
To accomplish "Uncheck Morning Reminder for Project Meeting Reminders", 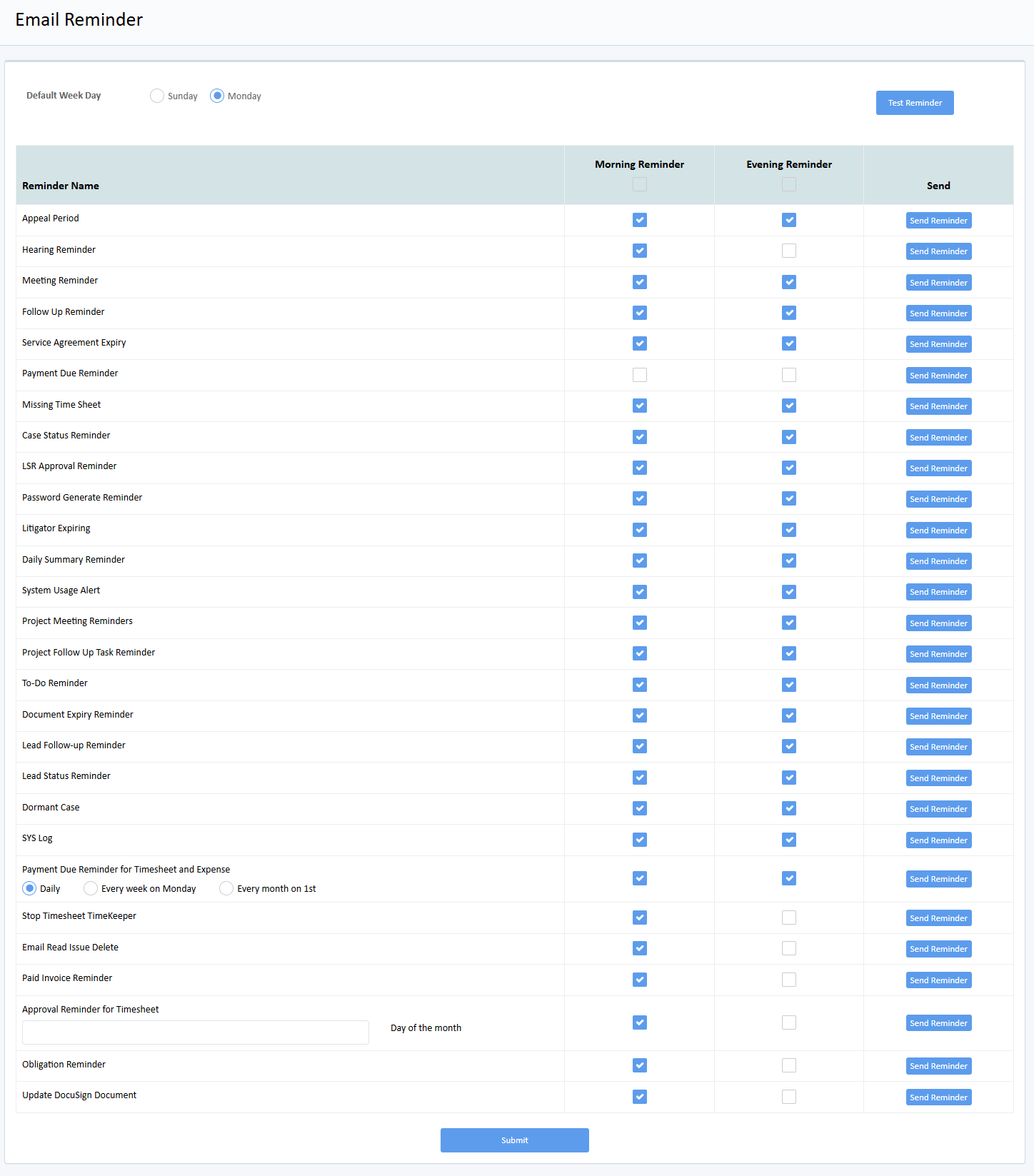I will 640,623.
